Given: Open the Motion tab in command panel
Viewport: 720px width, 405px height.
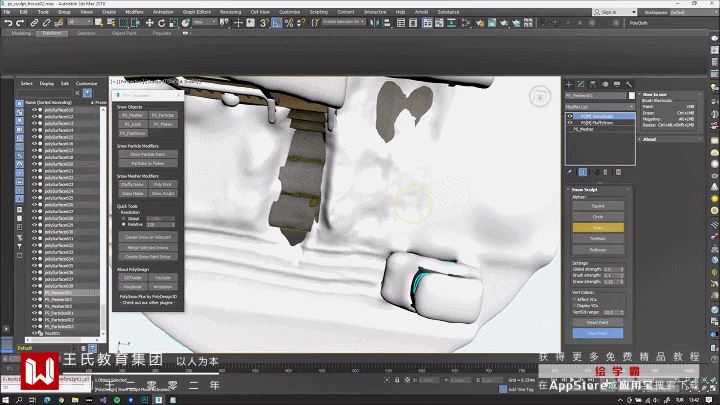Looking at the screenshot, I should 605,84.
